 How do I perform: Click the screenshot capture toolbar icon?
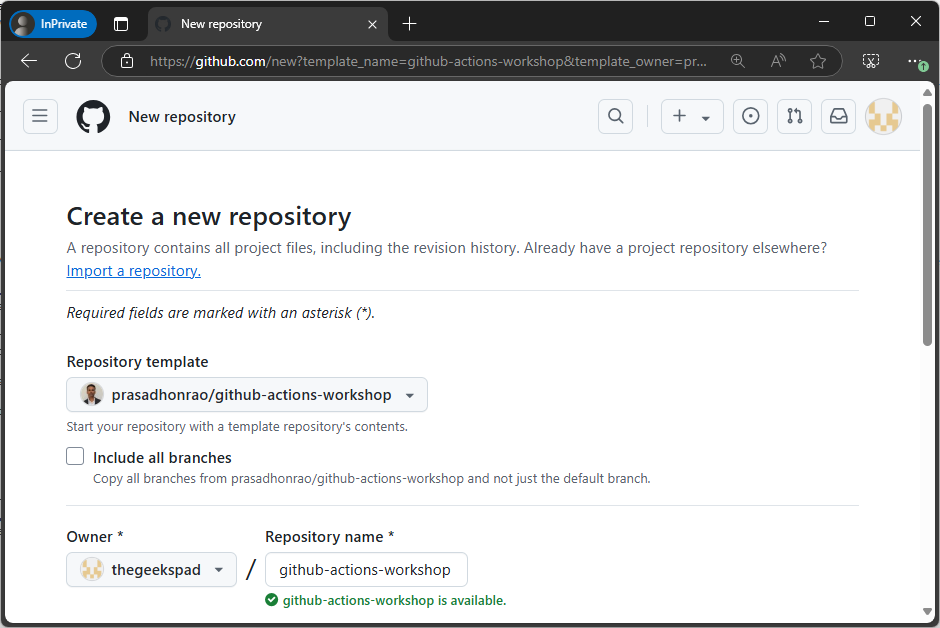(x=870, y=61)
